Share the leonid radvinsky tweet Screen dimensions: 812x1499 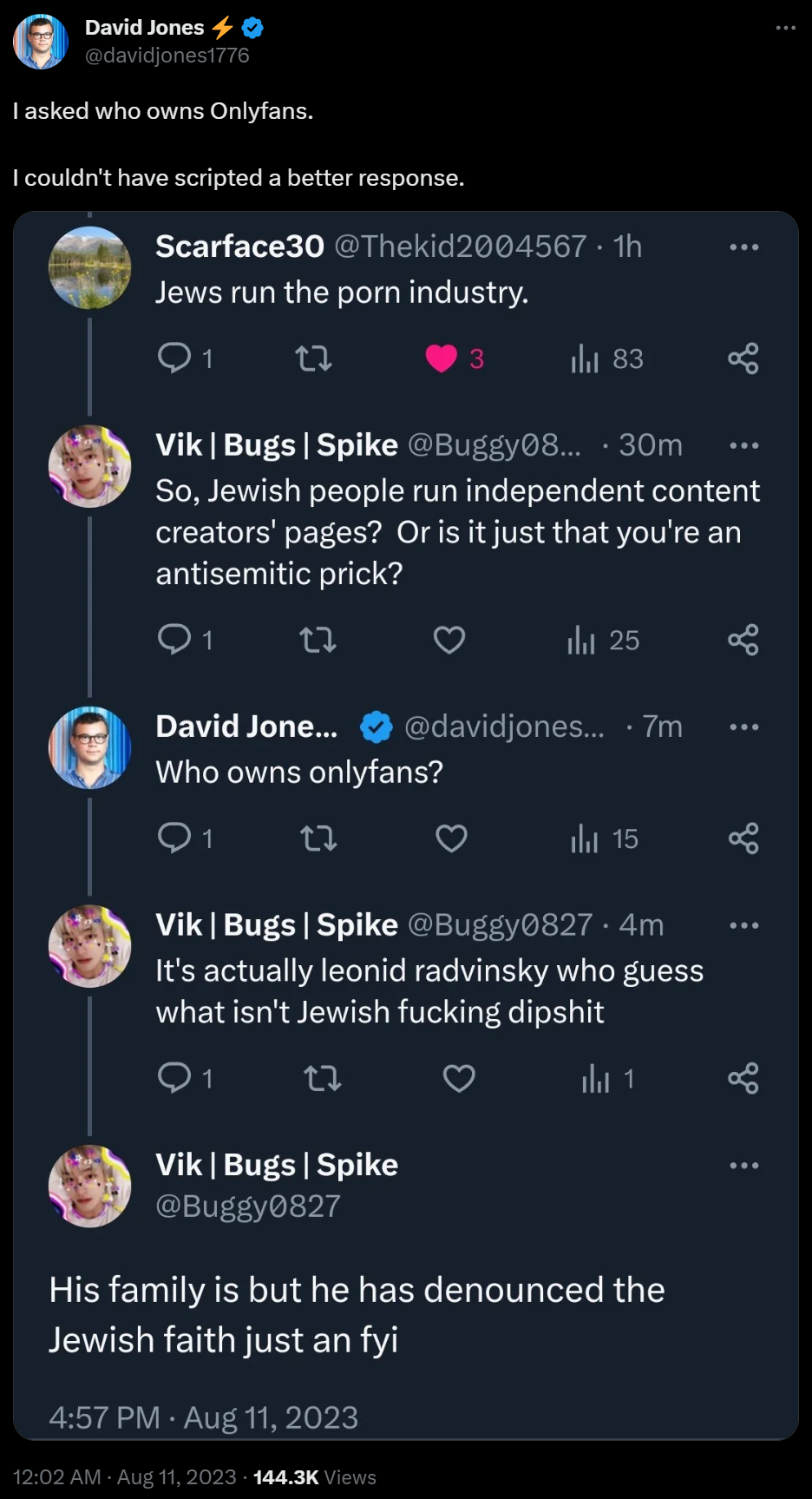pyautogui.click(x=743, y=1078)
